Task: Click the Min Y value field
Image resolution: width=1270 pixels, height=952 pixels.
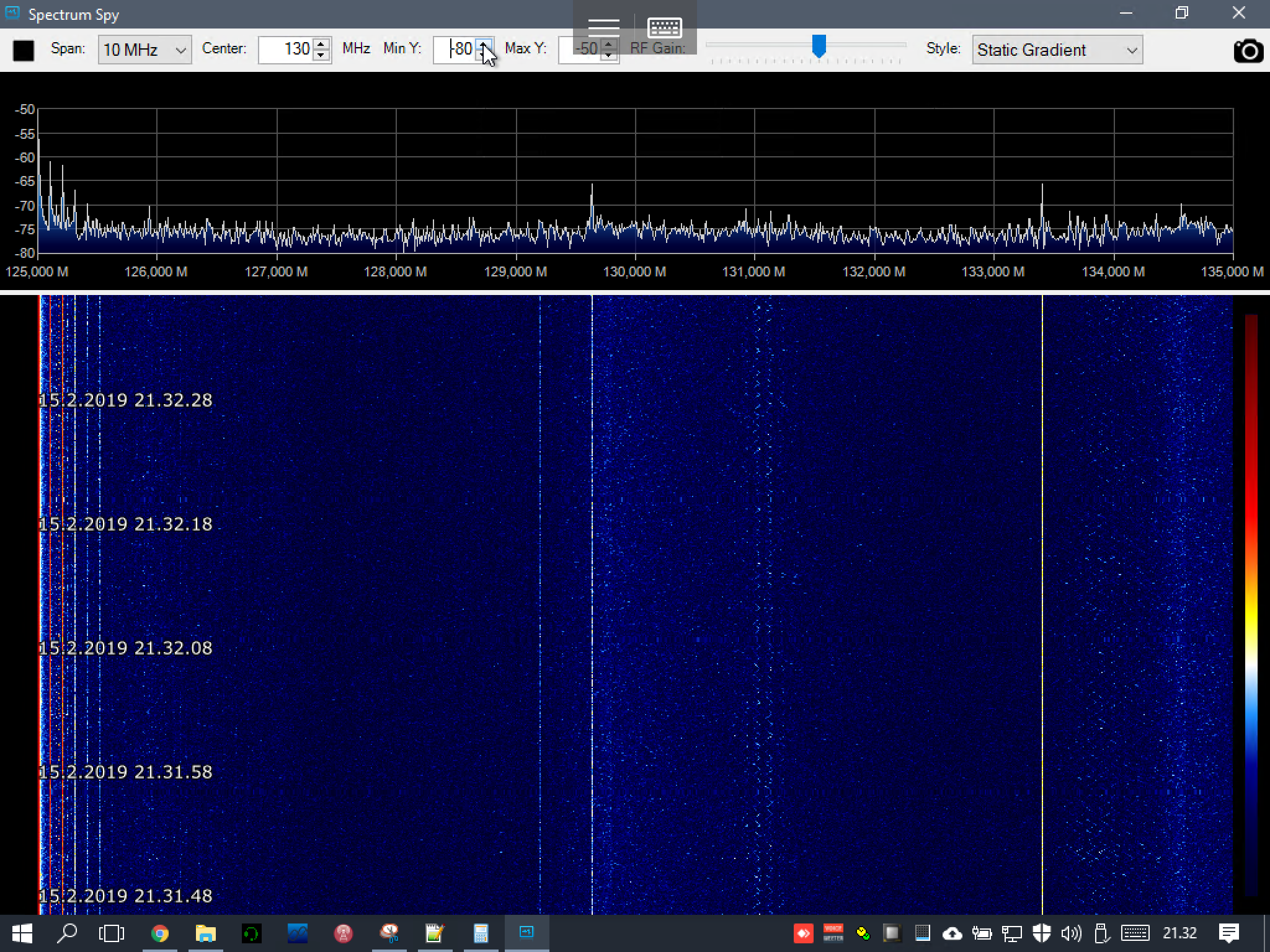Action: (x=456, y=49)
